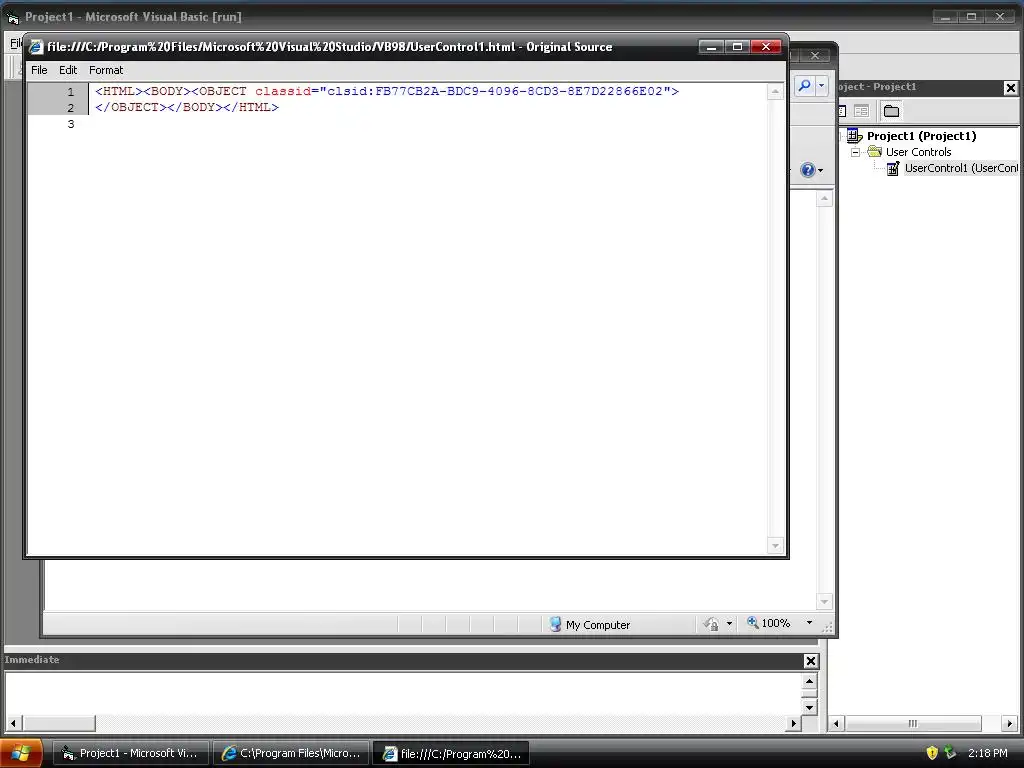Click Immediate window scroll down arrow
Screen dimensions: 1024x768
[809, 707]
